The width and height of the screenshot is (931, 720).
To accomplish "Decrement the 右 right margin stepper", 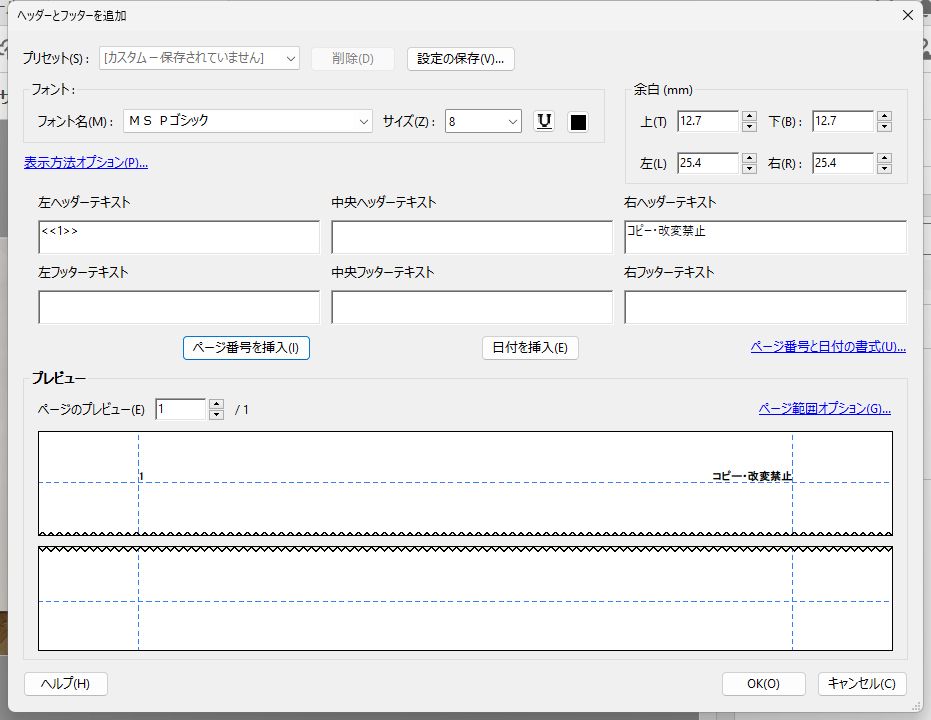I will coord(884,168).
